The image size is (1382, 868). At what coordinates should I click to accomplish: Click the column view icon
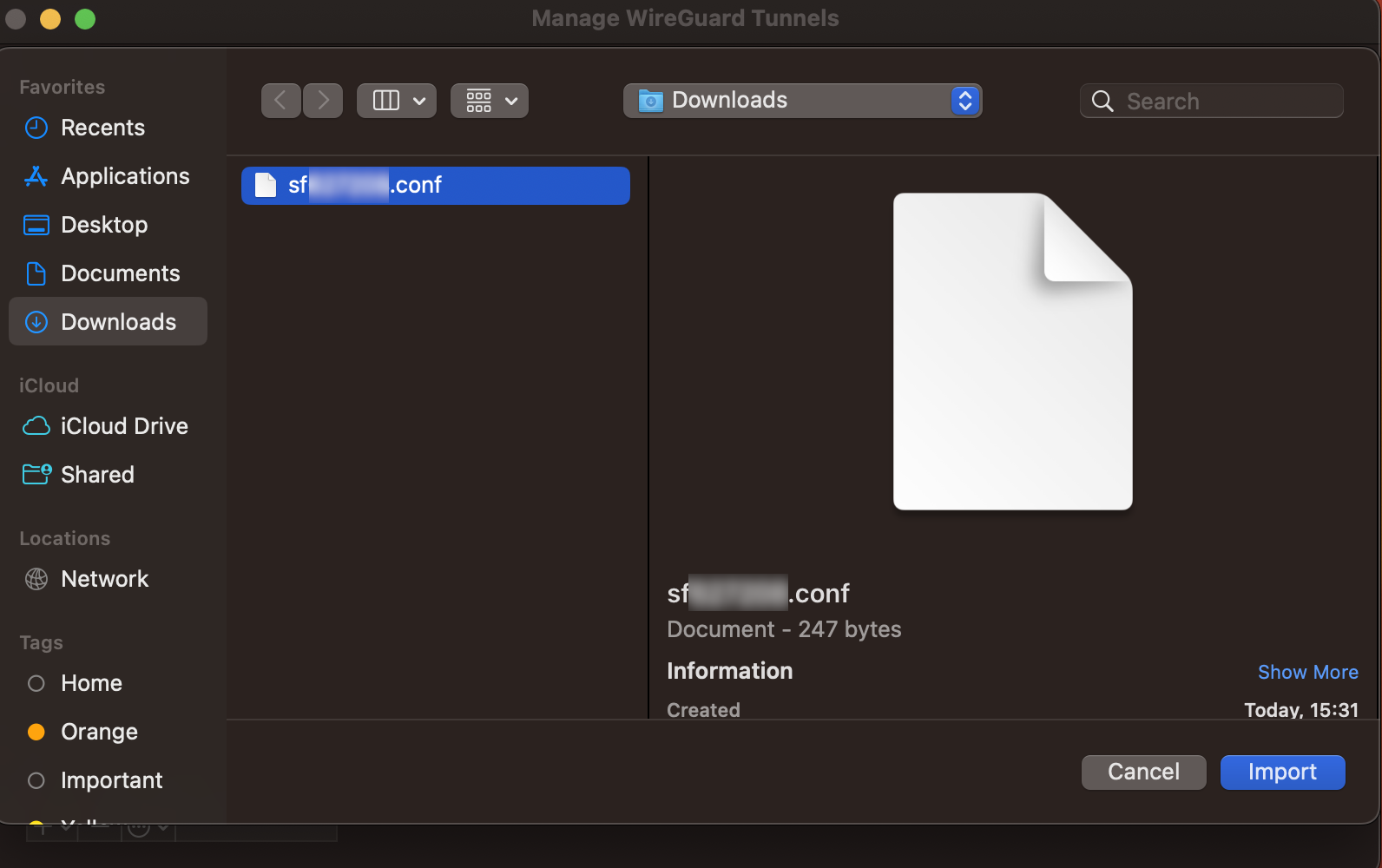pyautogui.click(x=386, y=101)
